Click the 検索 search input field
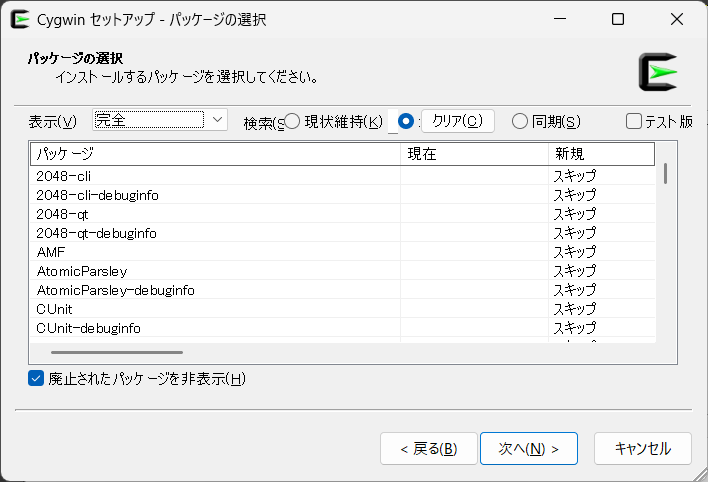 [x=393, y=122]
